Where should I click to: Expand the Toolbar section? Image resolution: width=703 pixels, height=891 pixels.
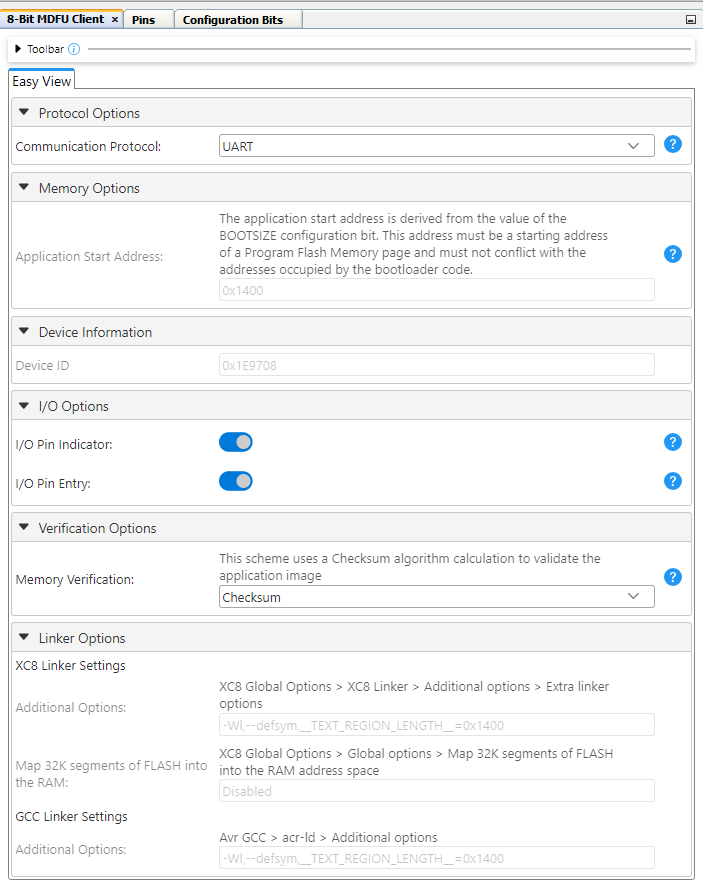click(18, 49)
